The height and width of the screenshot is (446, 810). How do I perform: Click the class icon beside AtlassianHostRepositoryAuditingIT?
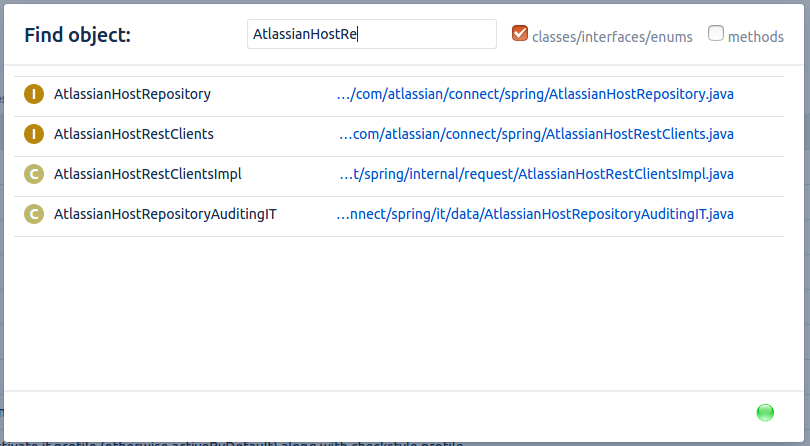coord(34,214)
